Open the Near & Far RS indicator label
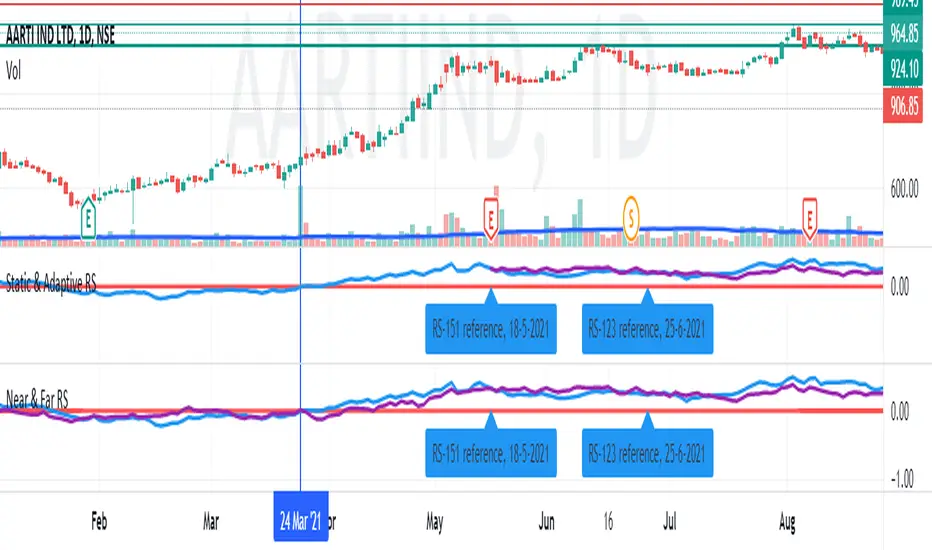 point(37,400)
